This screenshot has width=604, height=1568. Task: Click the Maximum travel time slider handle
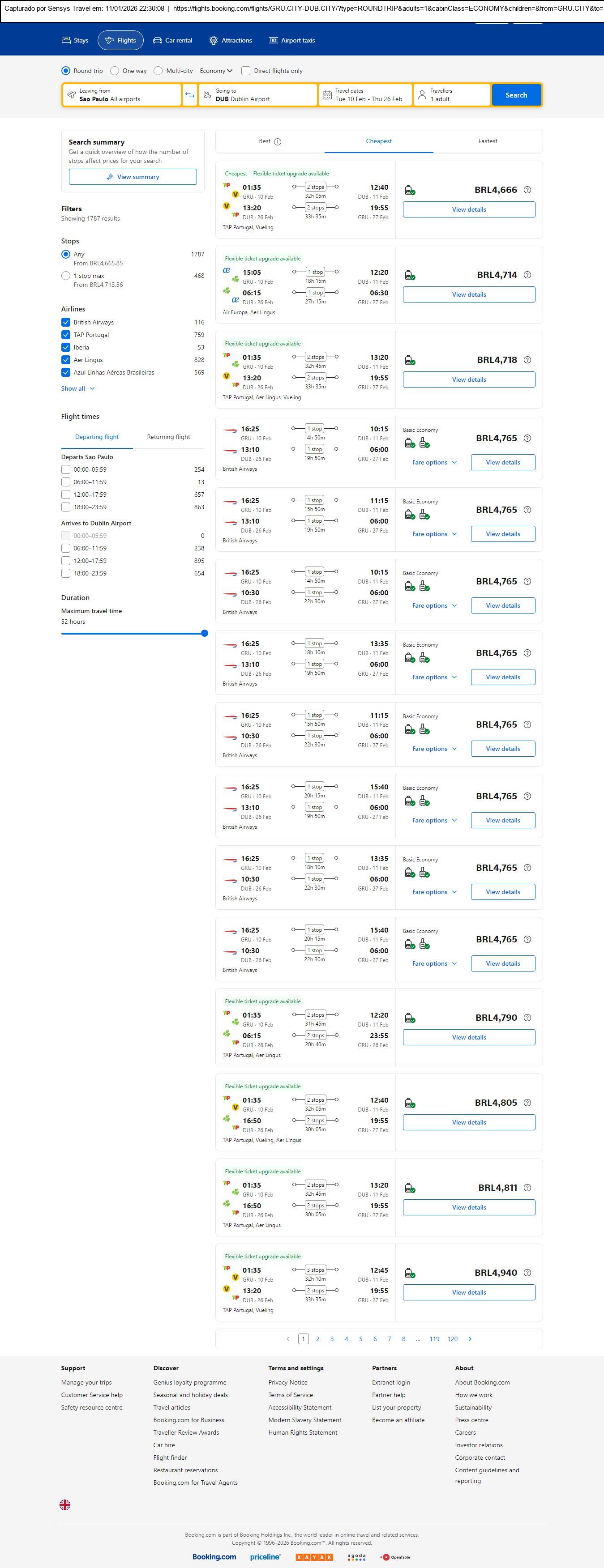point(205,633)
